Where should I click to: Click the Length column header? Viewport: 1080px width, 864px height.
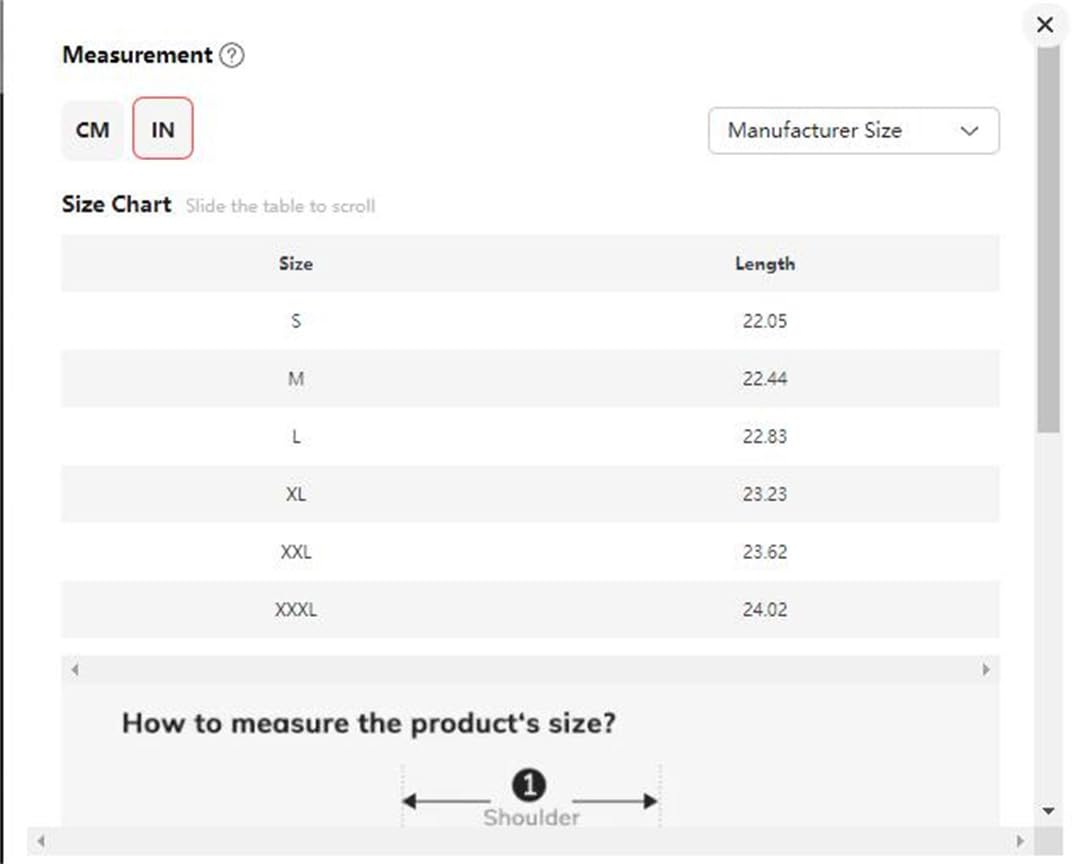[765, 264]
